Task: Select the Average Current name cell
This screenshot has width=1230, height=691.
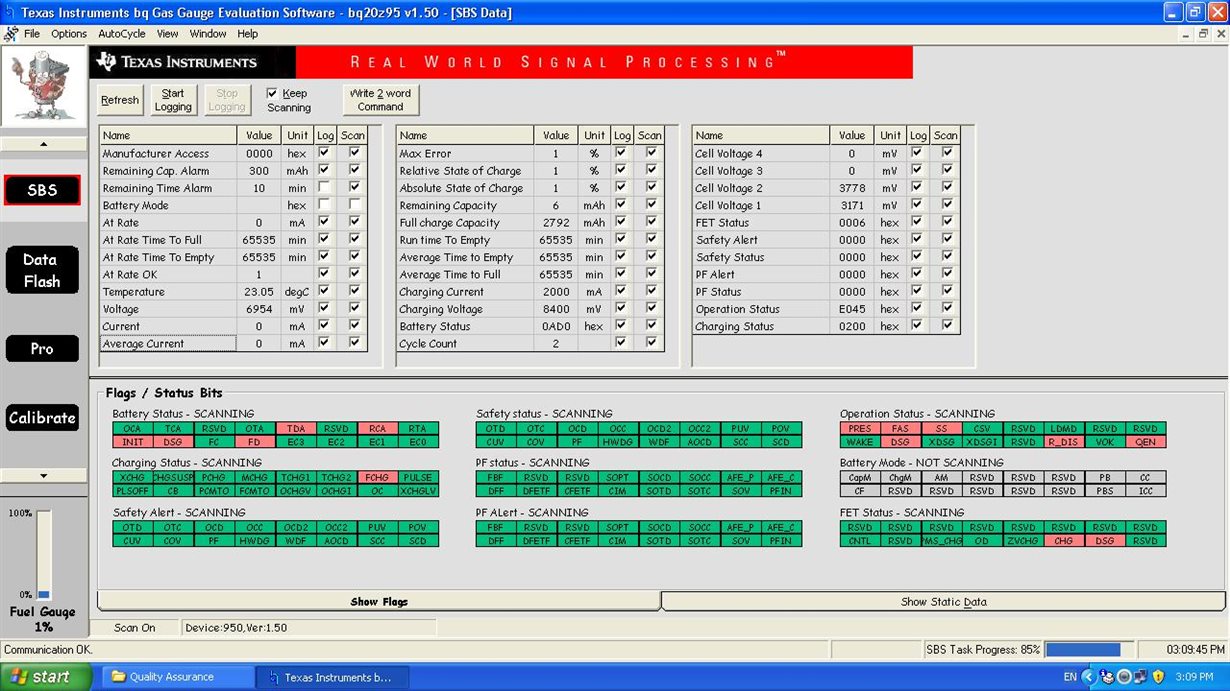Action: (168, 343)
